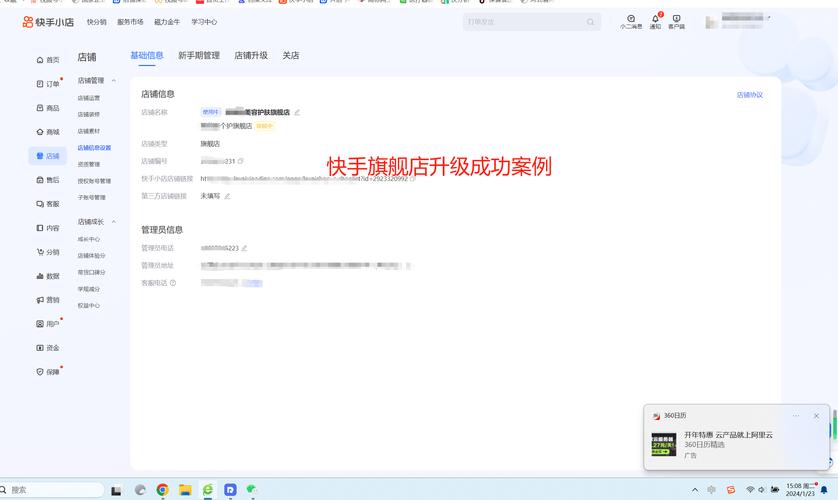Open 店铺装修 in submenu

coord(89,114)
